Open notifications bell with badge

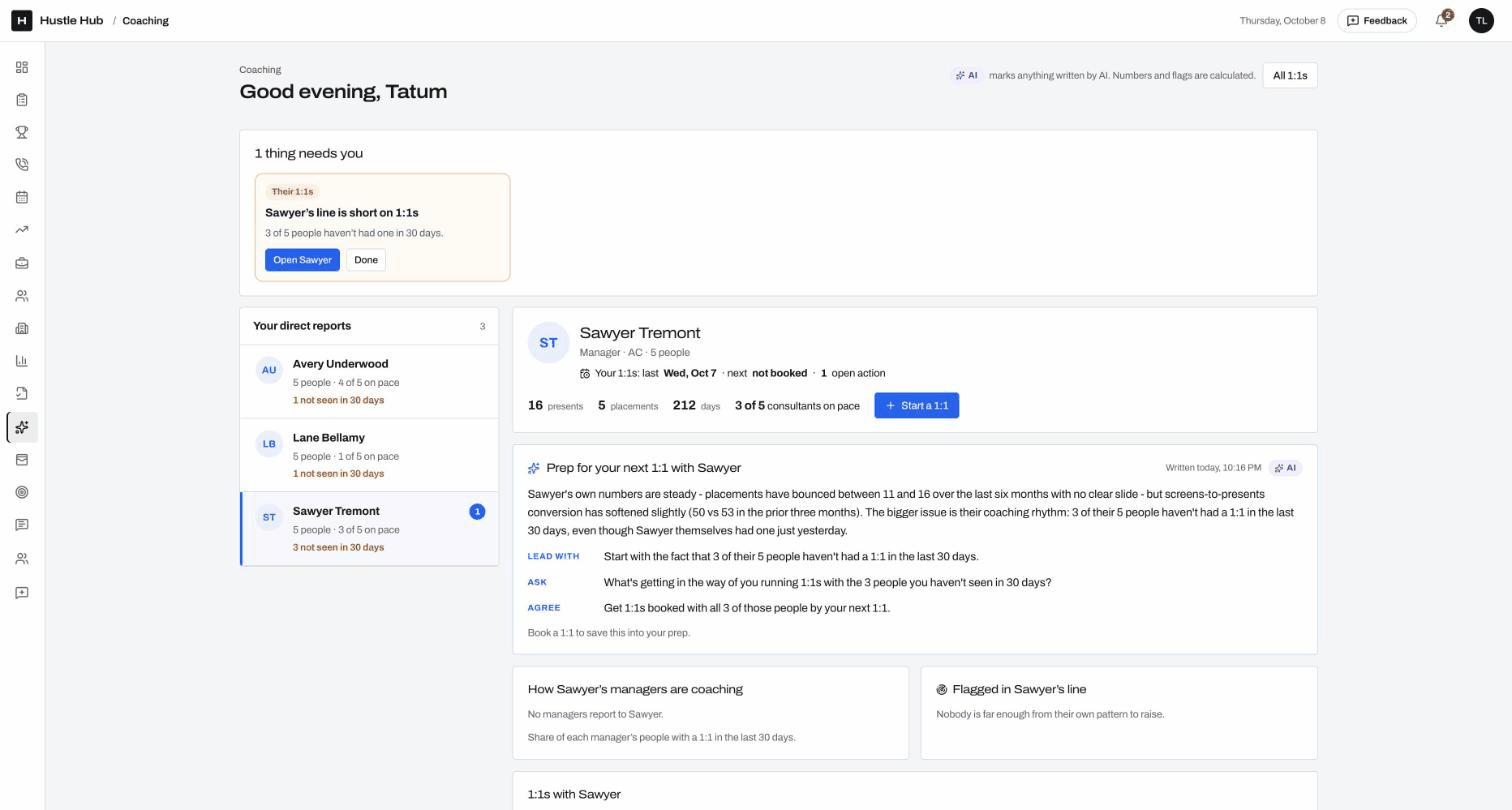(x=1442, y=20)
